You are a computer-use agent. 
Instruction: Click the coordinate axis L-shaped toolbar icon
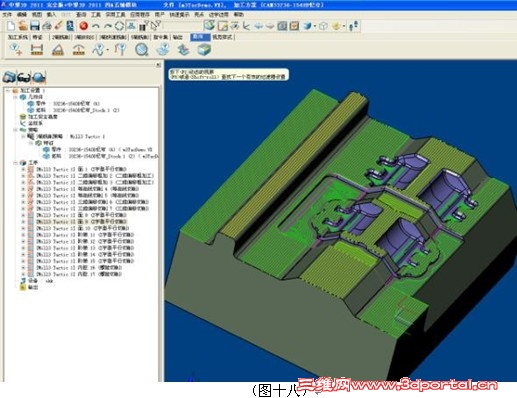[x=247, y=26]
